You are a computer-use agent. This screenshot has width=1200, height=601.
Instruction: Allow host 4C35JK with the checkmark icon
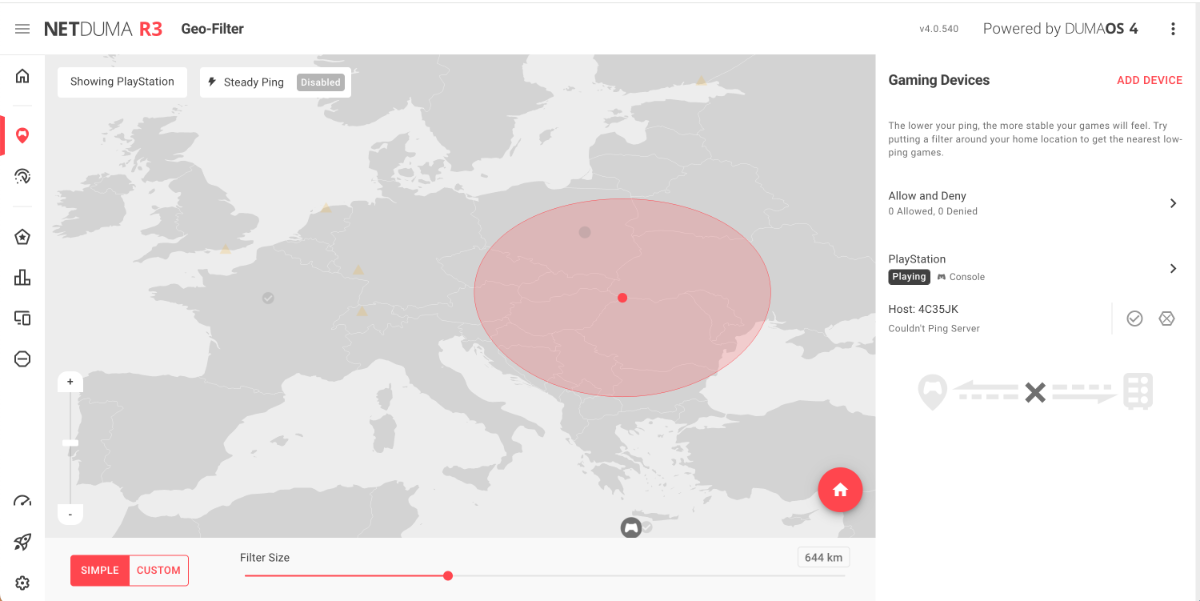point(1134,318)
